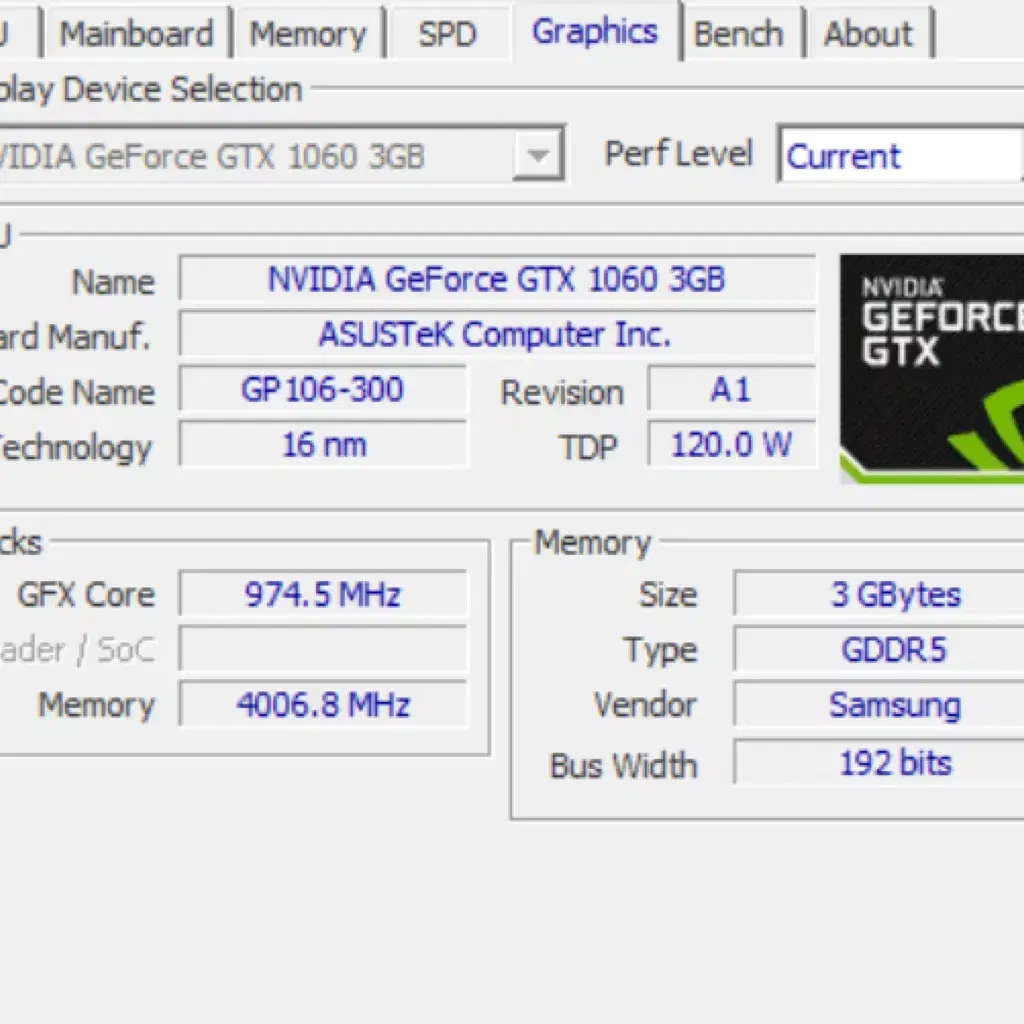Image resolution: width=1024 pixels, height=1024 pixels.
Task: Click the 120.0 W TDP value
Action: [x=731, y=444]
